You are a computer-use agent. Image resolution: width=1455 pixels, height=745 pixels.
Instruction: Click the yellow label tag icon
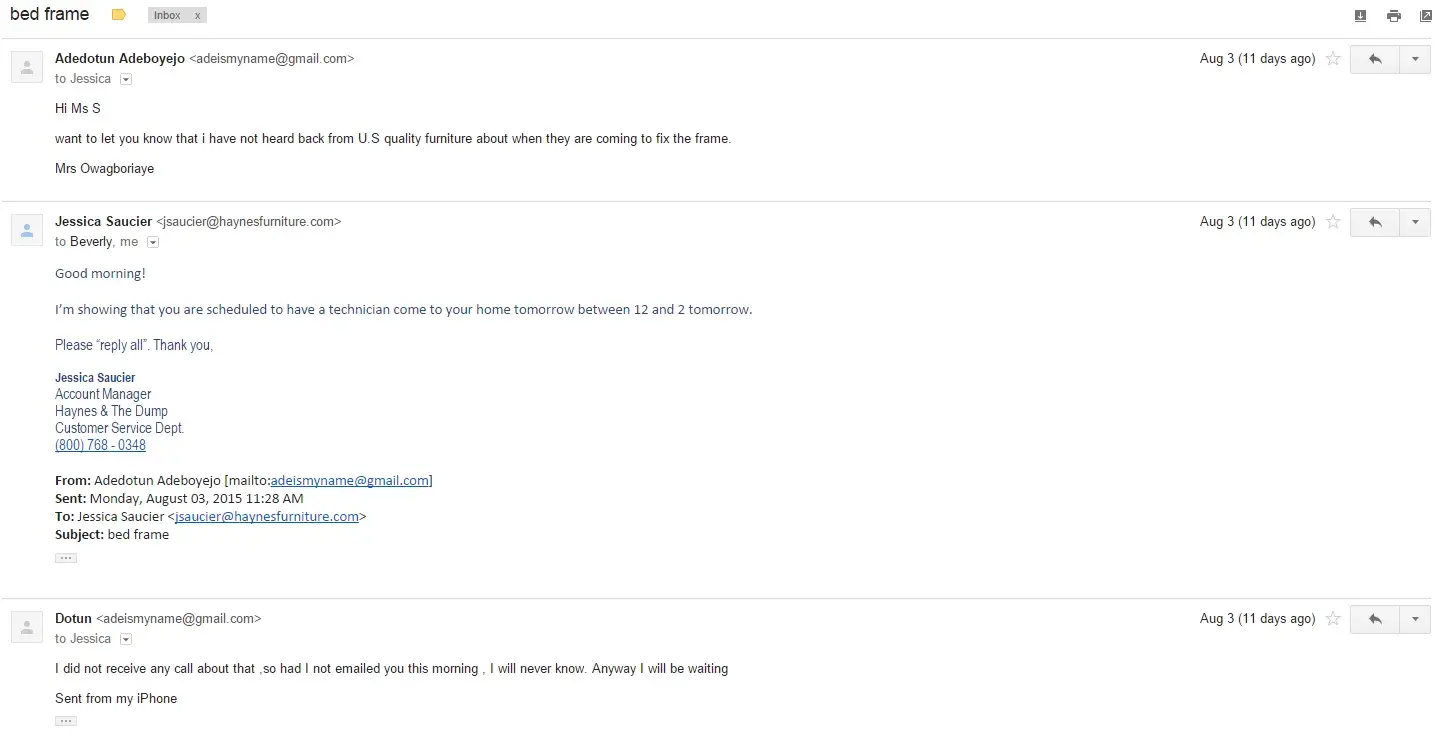click(119, 15)
